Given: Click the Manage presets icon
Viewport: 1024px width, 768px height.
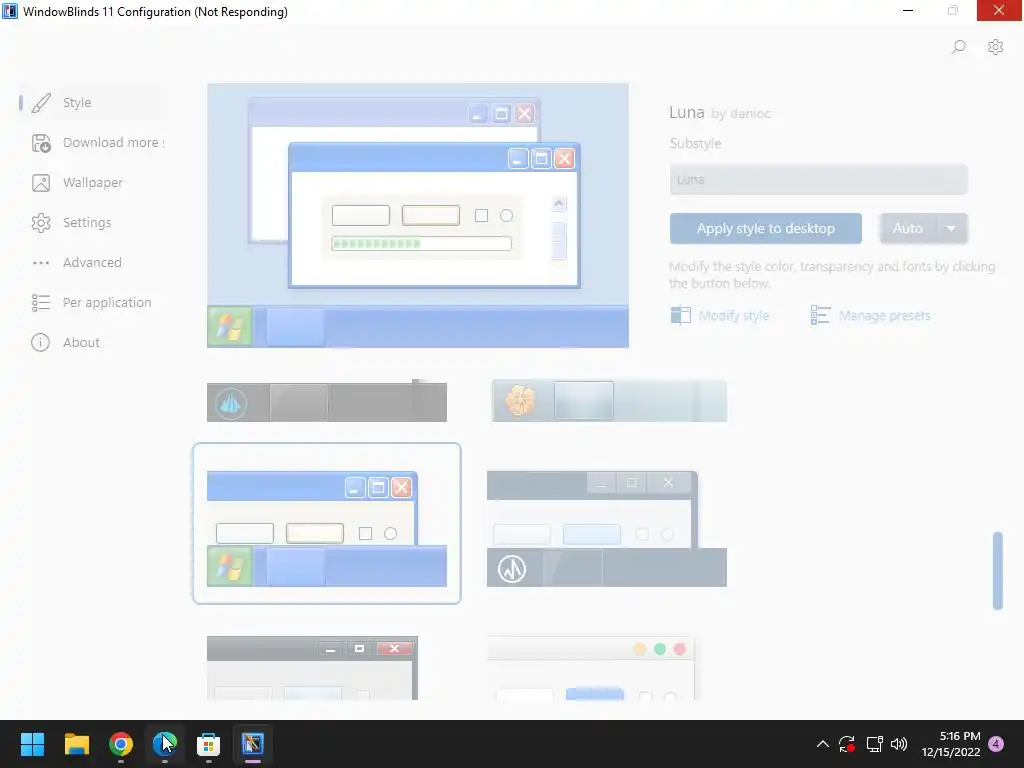Looking at the screenshot, I should 820,315.
